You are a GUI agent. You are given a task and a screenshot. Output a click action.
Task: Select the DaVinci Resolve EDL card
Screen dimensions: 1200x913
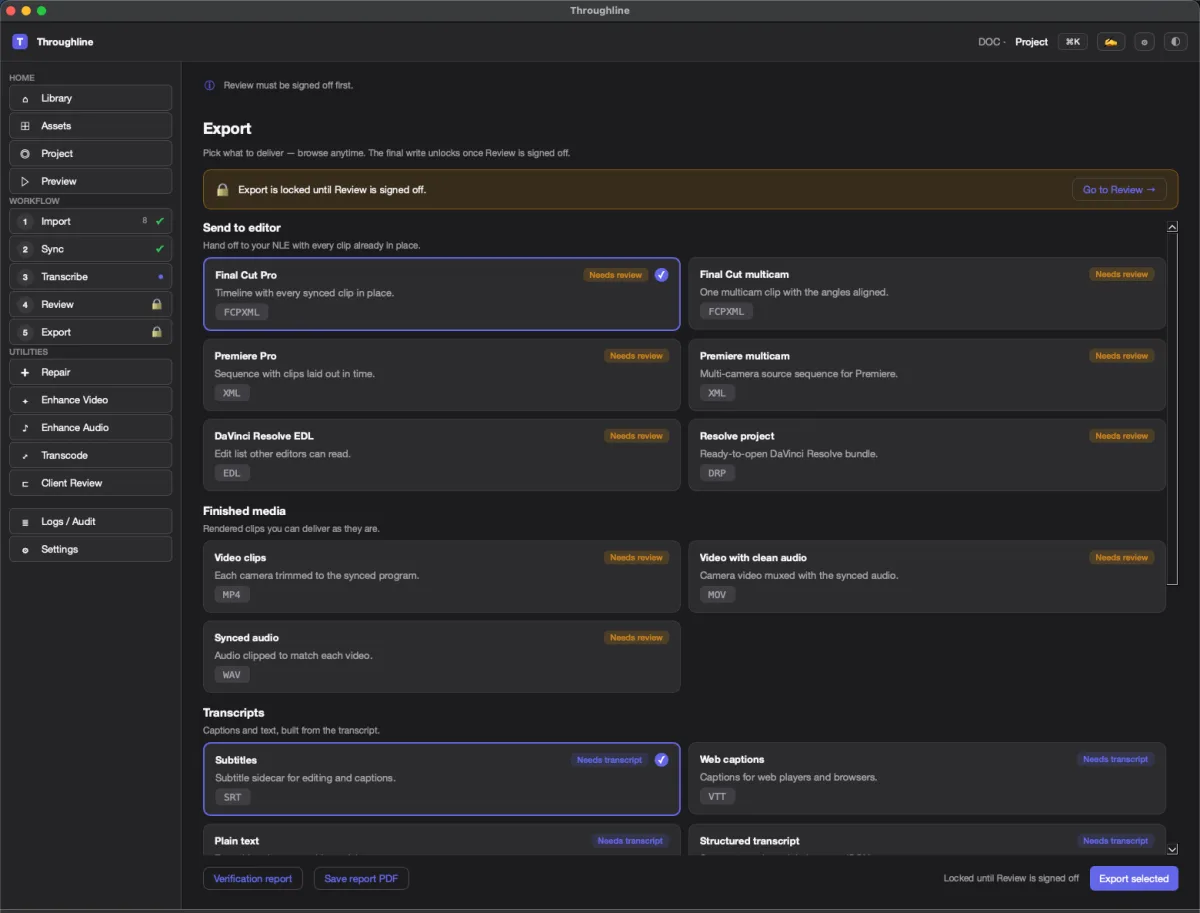point(442,455)
